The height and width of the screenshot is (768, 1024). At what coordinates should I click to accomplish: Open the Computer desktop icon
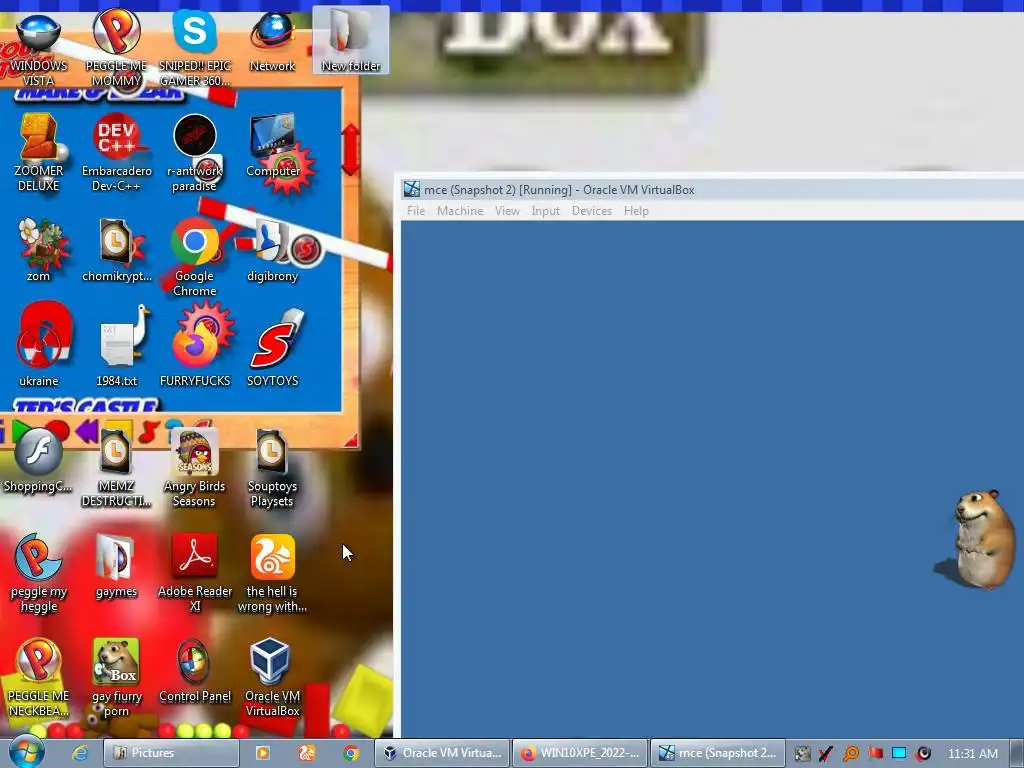(x=273, y=146)
